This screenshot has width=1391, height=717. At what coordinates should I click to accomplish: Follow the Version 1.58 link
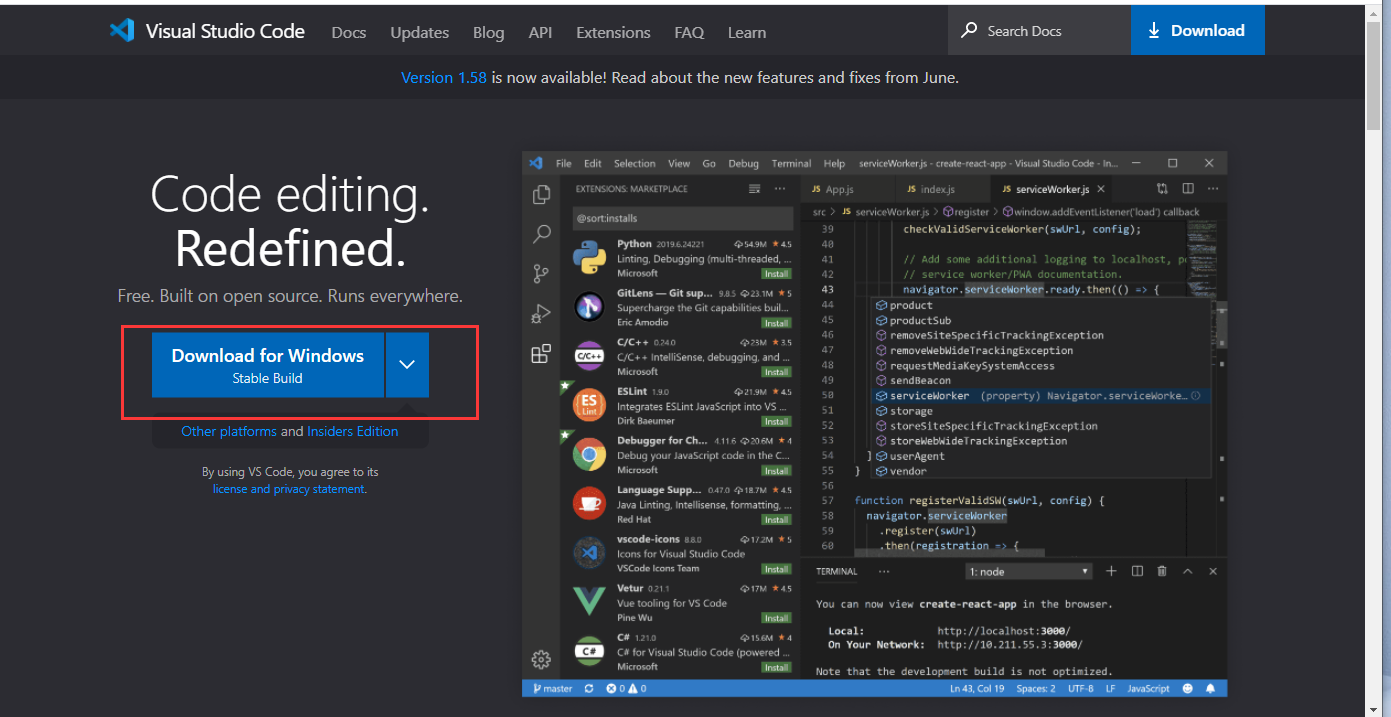[444, 77]
